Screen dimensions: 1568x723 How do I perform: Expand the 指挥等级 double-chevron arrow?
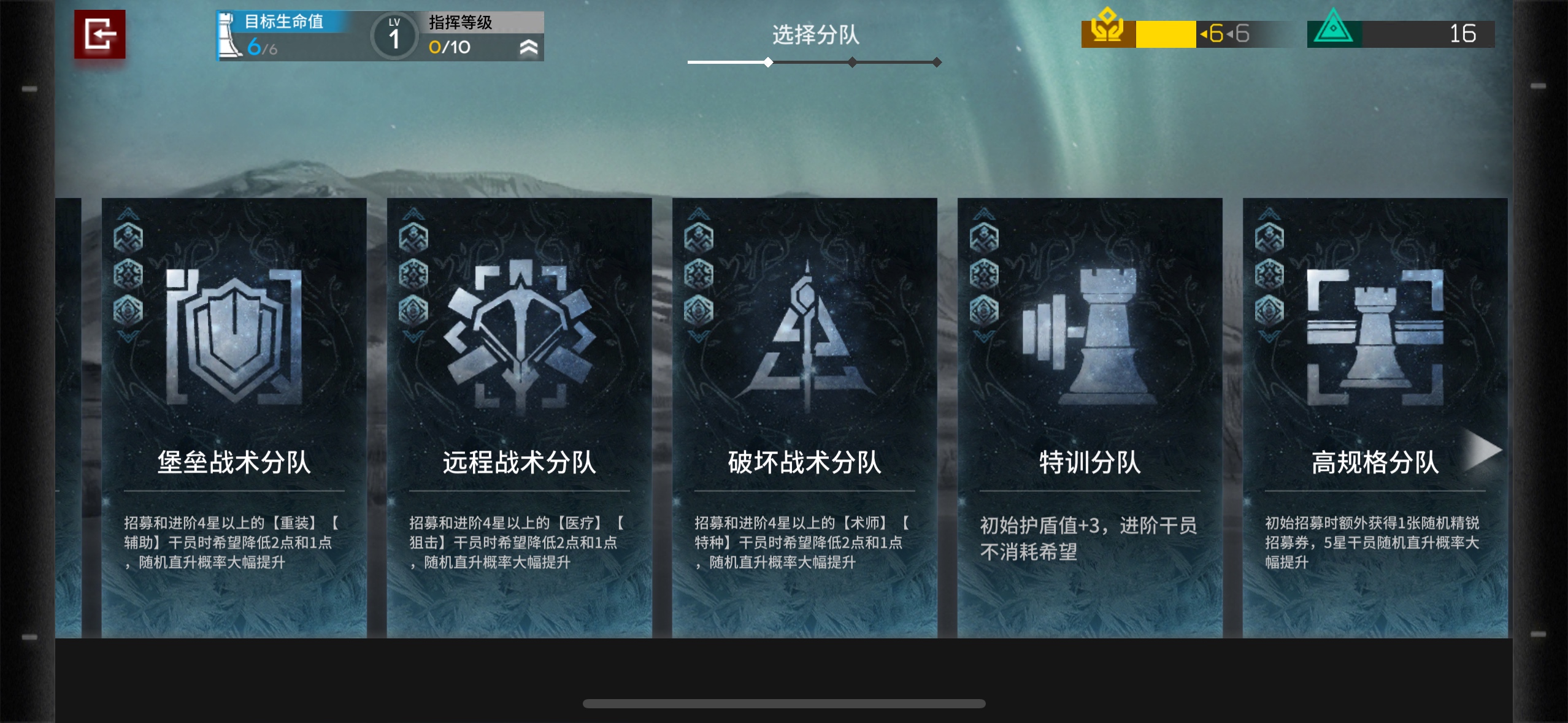529,47
